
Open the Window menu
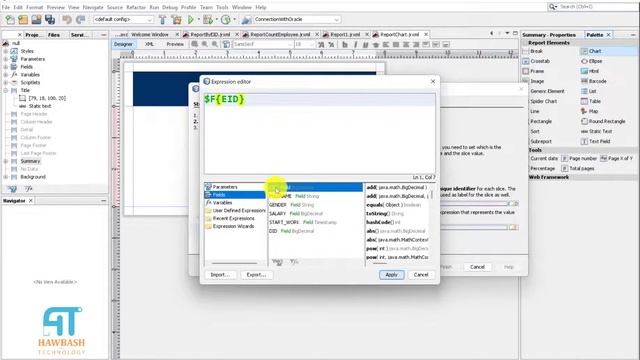242,7
